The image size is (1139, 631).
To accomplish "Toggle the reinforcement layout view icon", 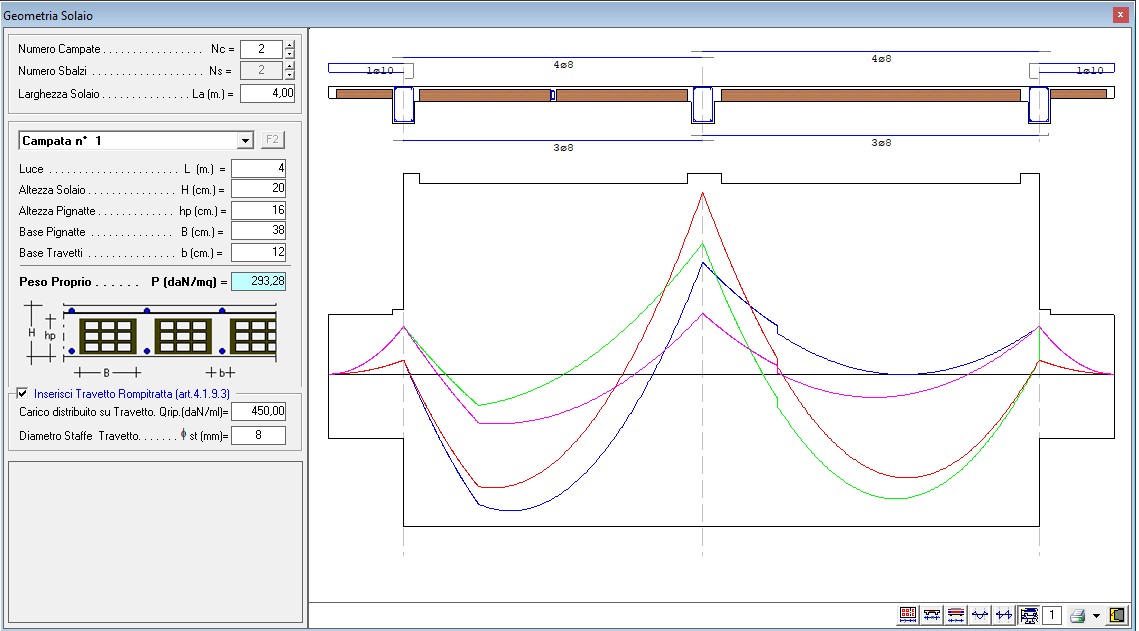I will [x=1029, y=615].
